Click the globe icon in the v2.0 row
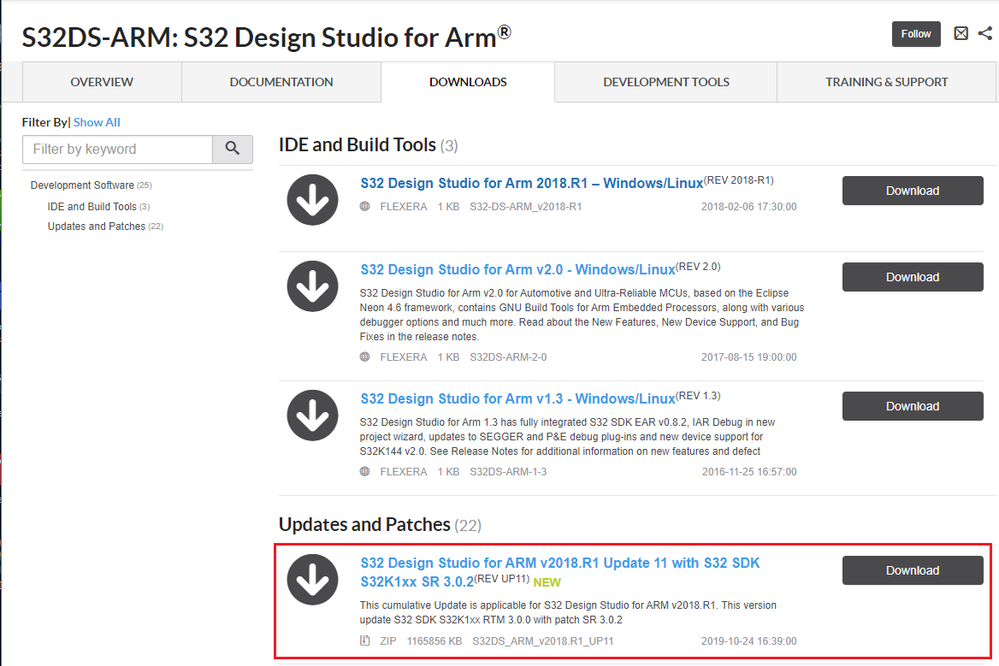This screenshot has height=666, width=999. point(365,357)
